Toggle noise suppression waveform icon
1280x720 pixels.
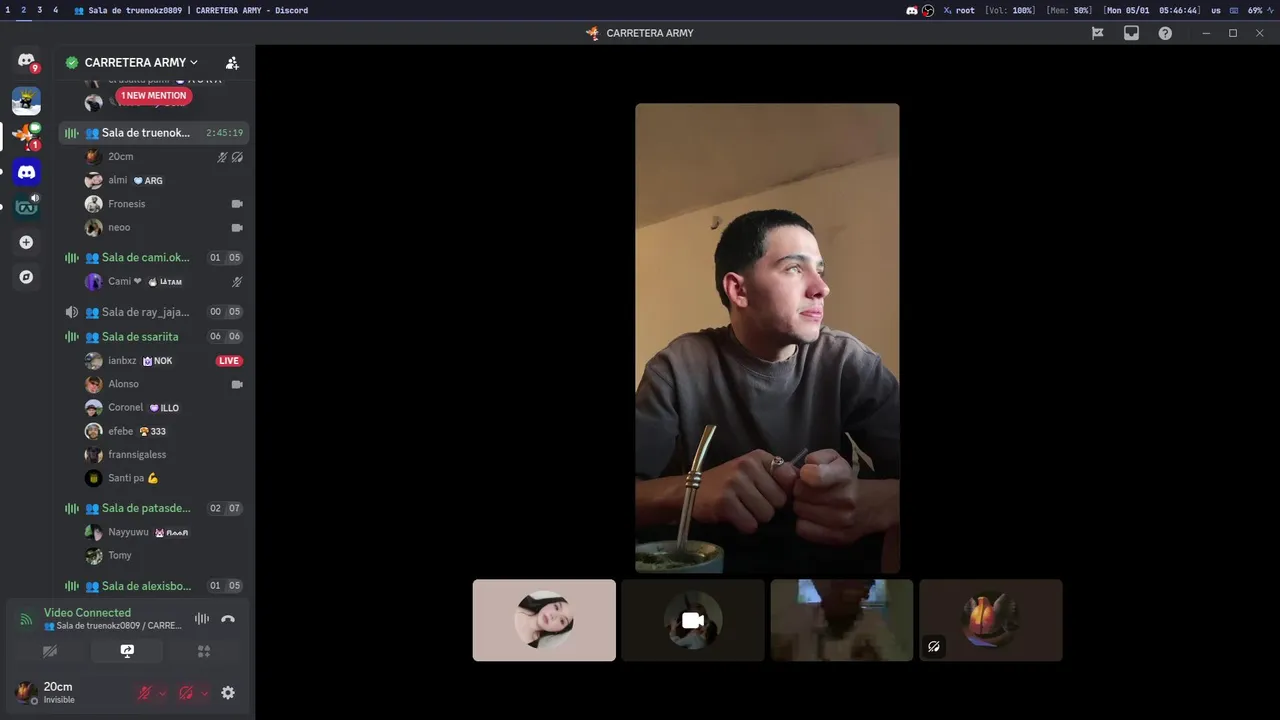pyautogui.click(x=202, y=619)
